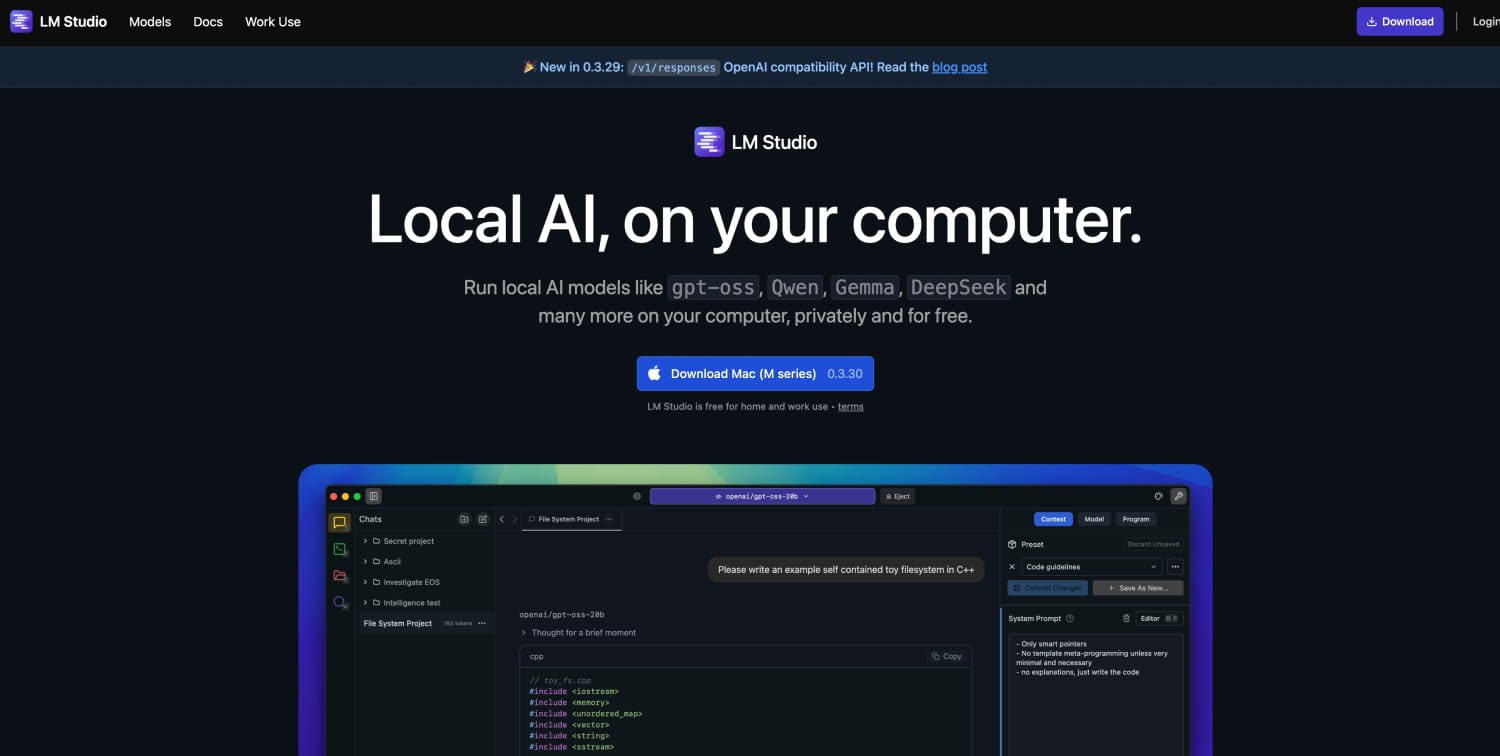Expand the Secret project folder

(366, 541)
